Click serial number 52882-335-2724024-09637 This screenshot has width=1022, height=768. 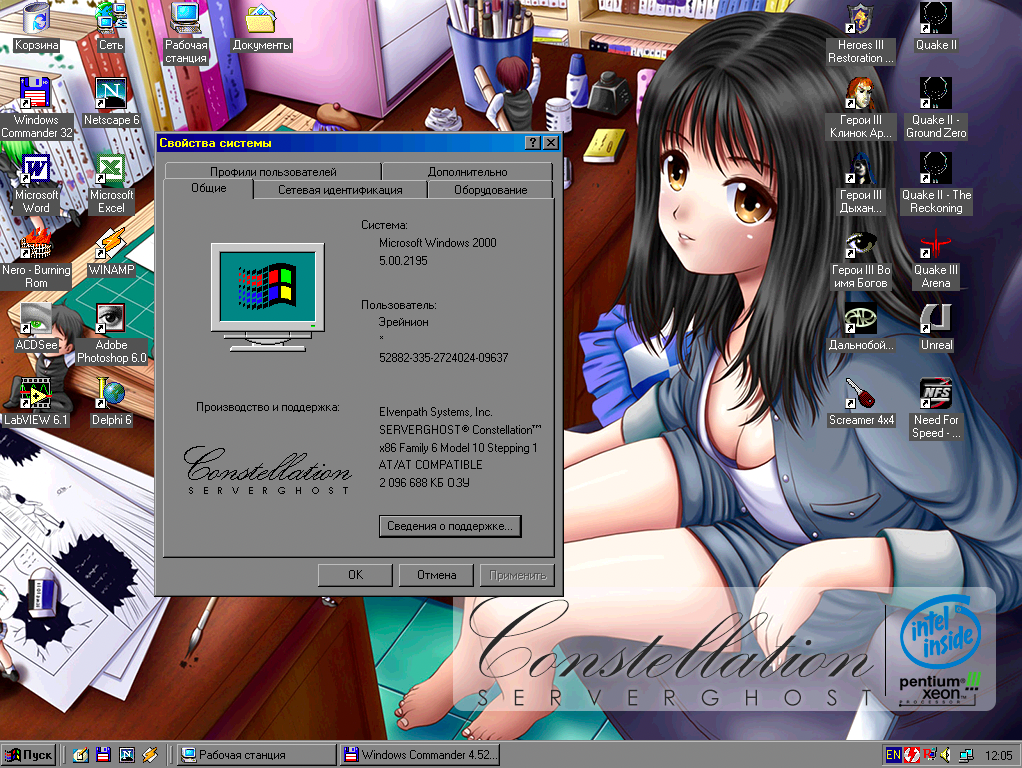coord(443,357)
